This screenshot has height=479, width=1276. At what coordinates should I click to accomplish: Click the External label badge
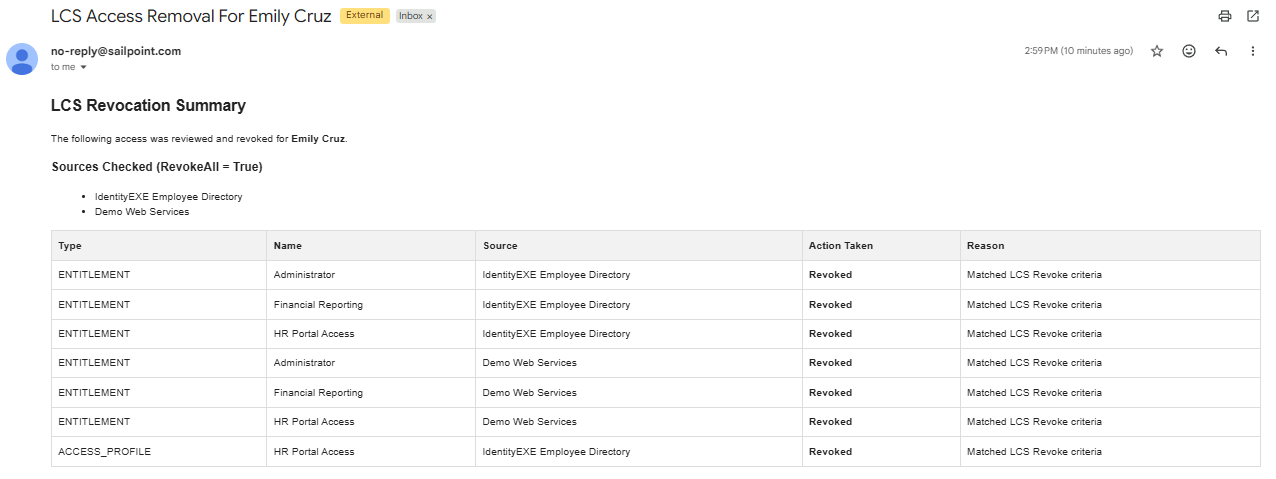coord(365,16)
